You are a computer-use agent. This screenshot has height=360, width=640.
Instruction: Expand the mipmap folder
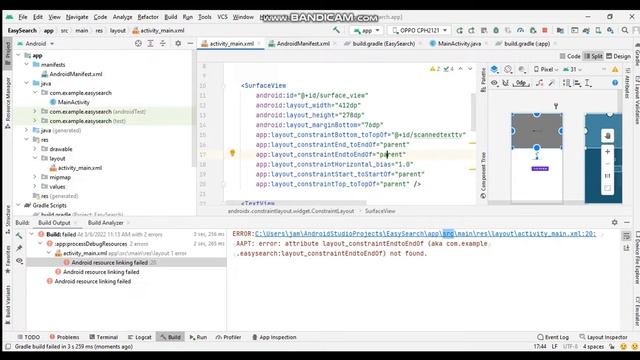(x=35, y=177)
